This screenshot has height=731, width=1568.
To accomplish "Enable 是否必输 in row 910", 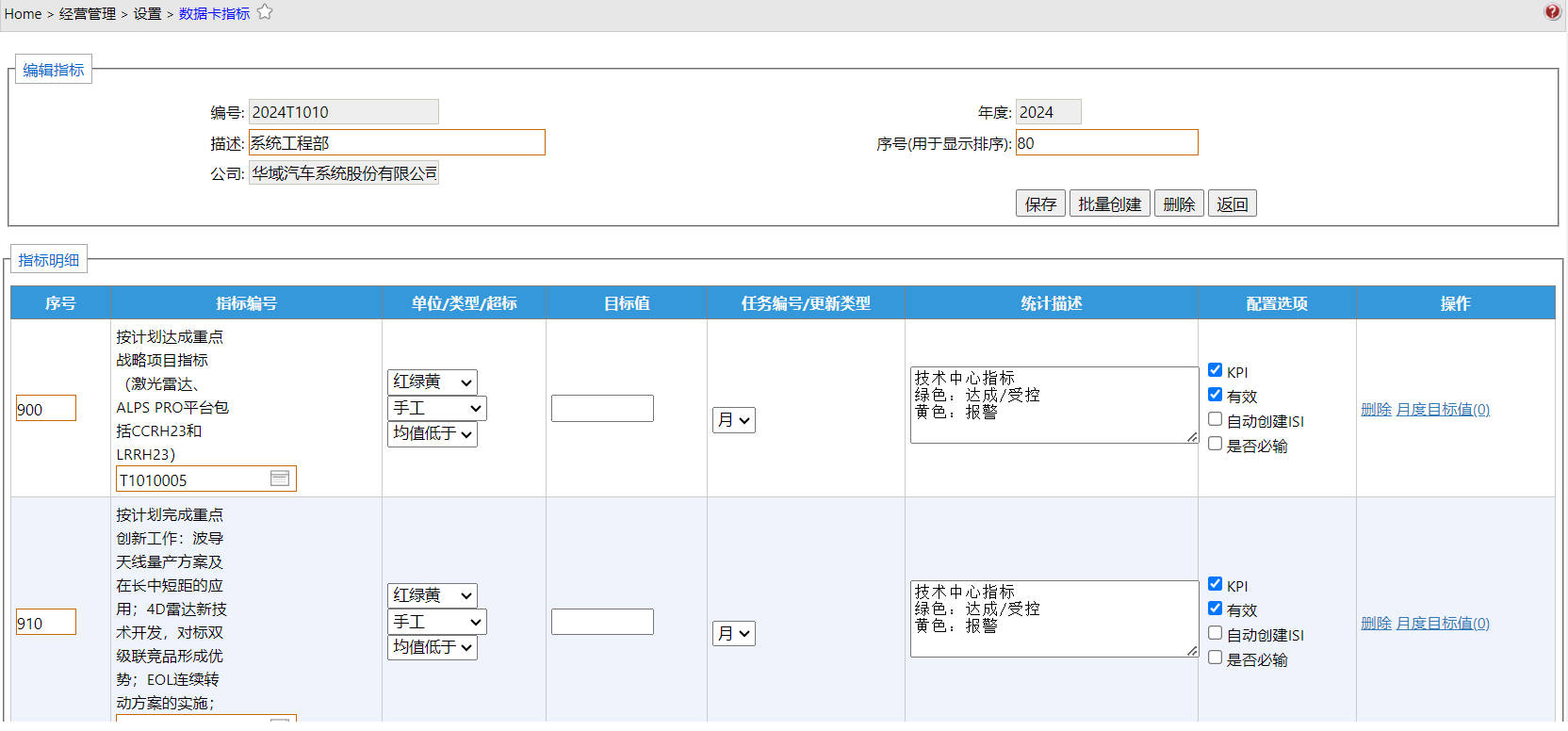I will click(x=1216, y=658).
